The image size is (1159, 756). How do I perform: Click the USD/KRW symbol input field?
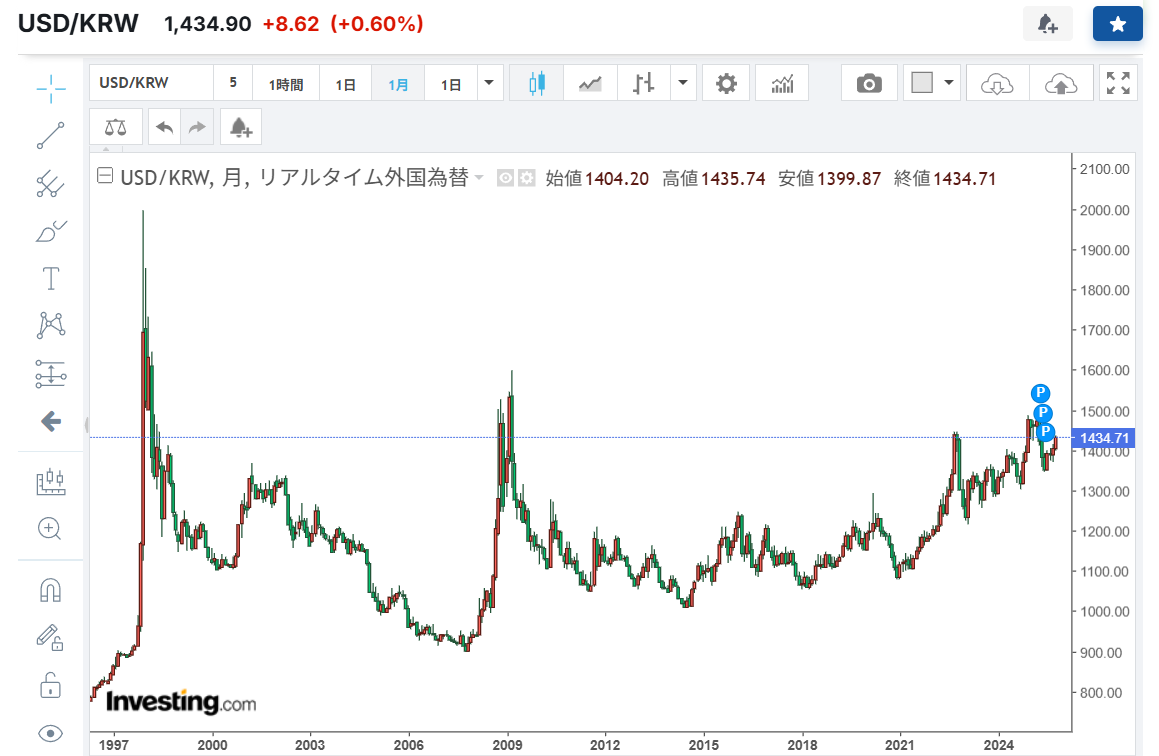coord(151,83)
